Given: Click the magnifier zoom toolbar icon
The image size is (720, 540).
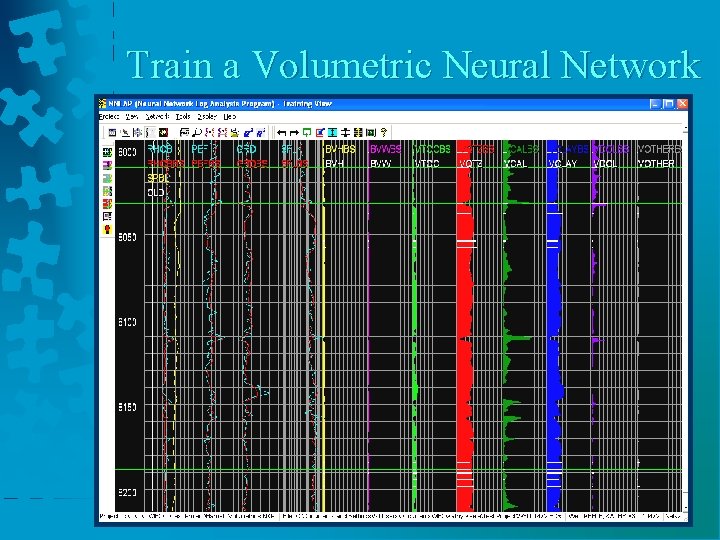Looking at the screenshot, I should coord(197,133).
